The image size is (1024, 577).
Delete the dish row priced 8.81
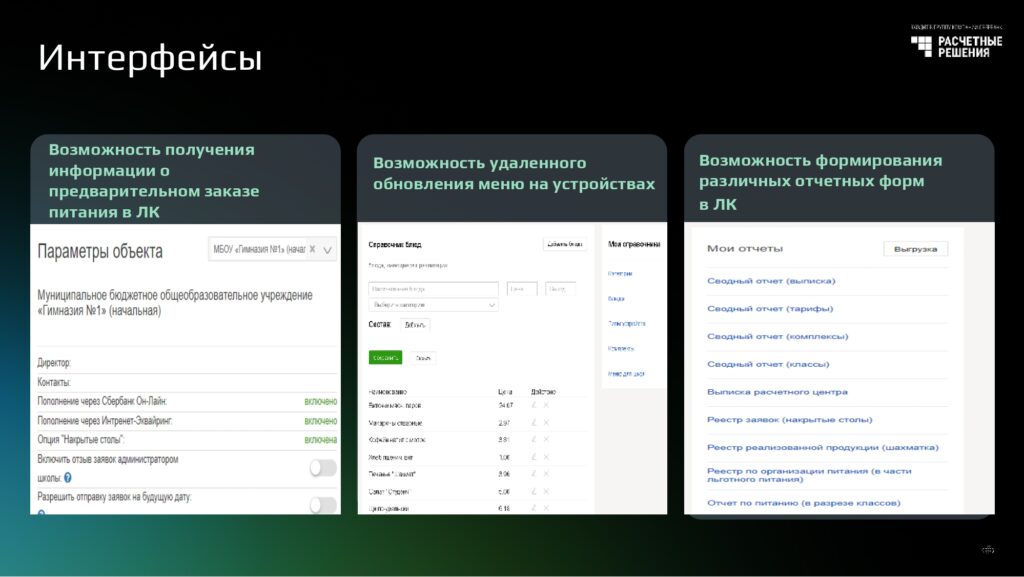[546, 440]
